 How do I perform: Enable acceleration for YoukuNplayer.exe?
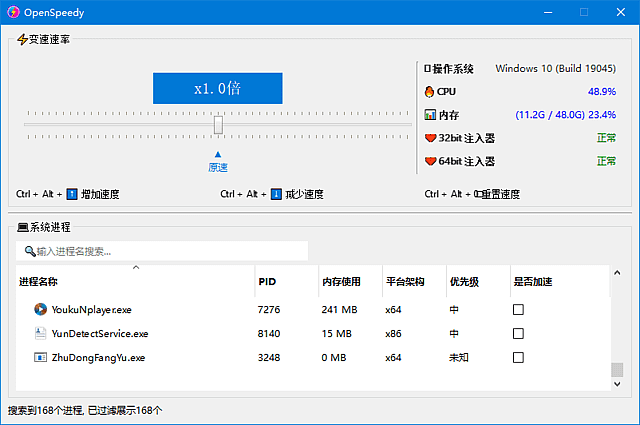(518, 310)
